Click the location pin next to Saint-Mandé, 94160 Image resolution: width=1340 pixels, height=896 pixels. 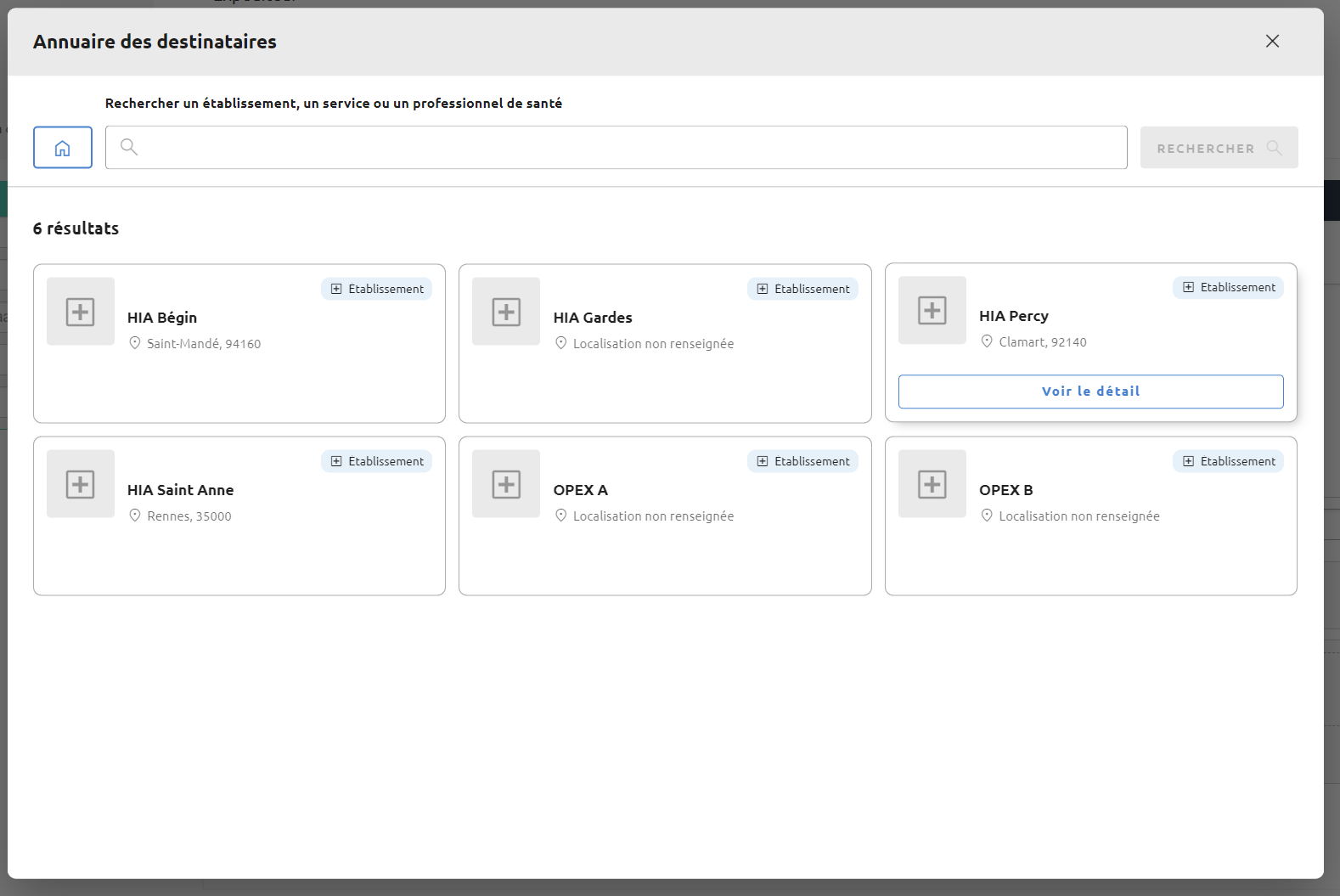pos(135,343)
